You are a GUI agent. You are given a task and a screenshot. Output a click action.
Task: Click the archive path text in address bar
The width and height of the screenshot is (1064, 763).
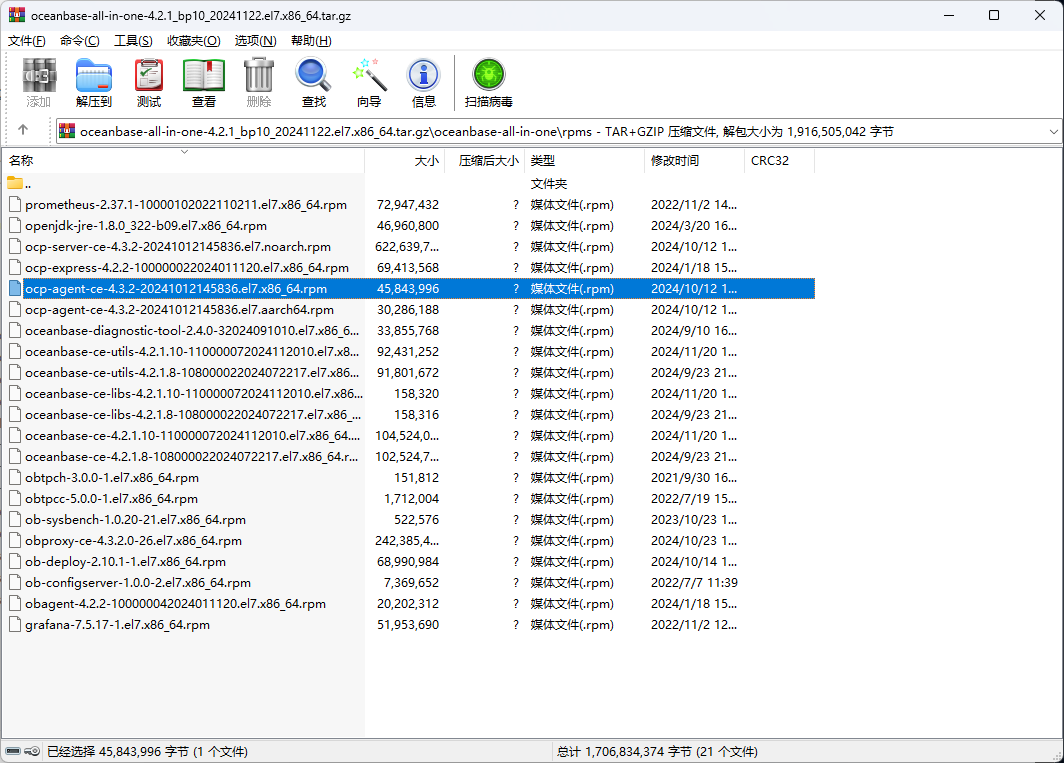tap(487, 132)
